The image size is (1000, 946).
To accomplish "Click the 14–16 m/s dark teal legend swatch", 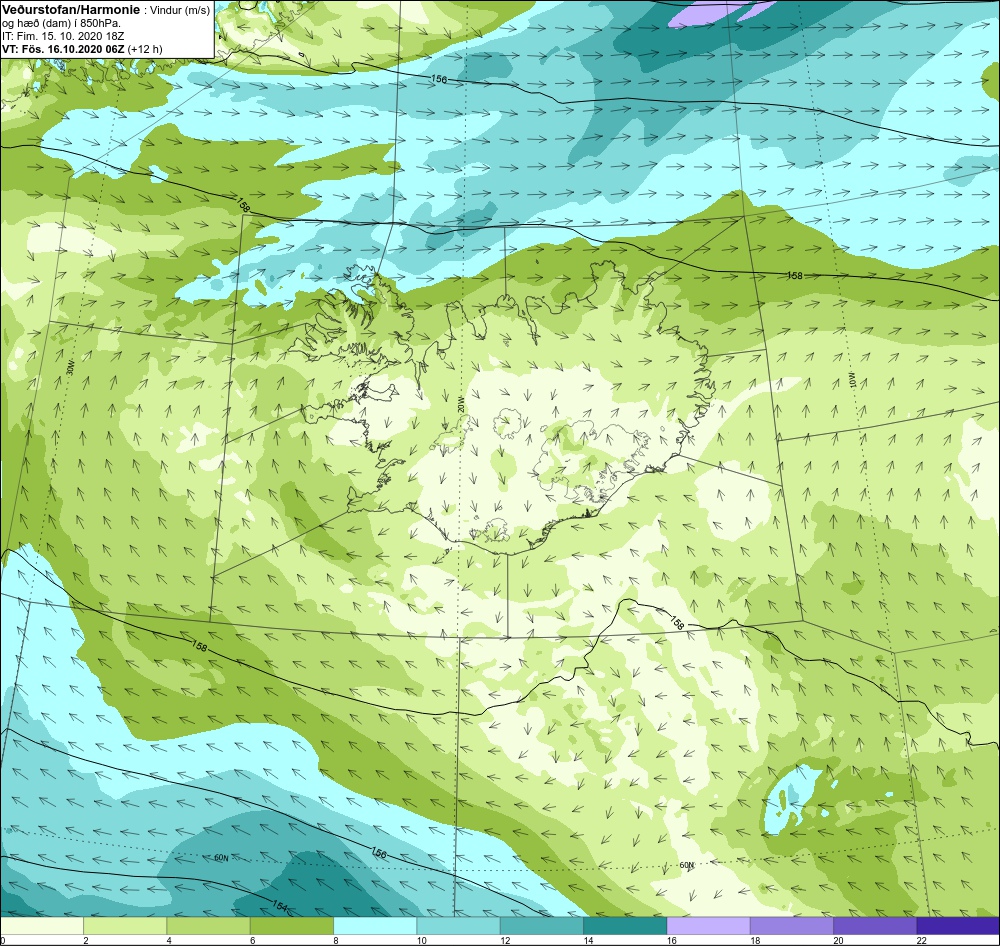I will 625,925.
